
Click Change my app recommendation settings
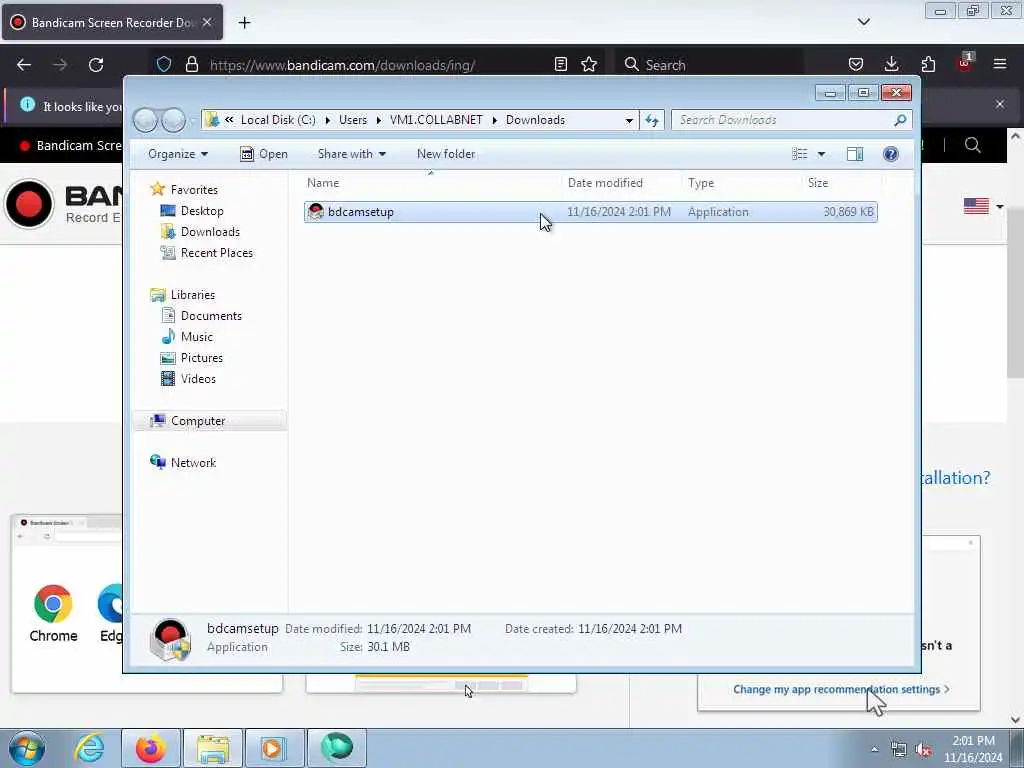[x=841, y=690]
